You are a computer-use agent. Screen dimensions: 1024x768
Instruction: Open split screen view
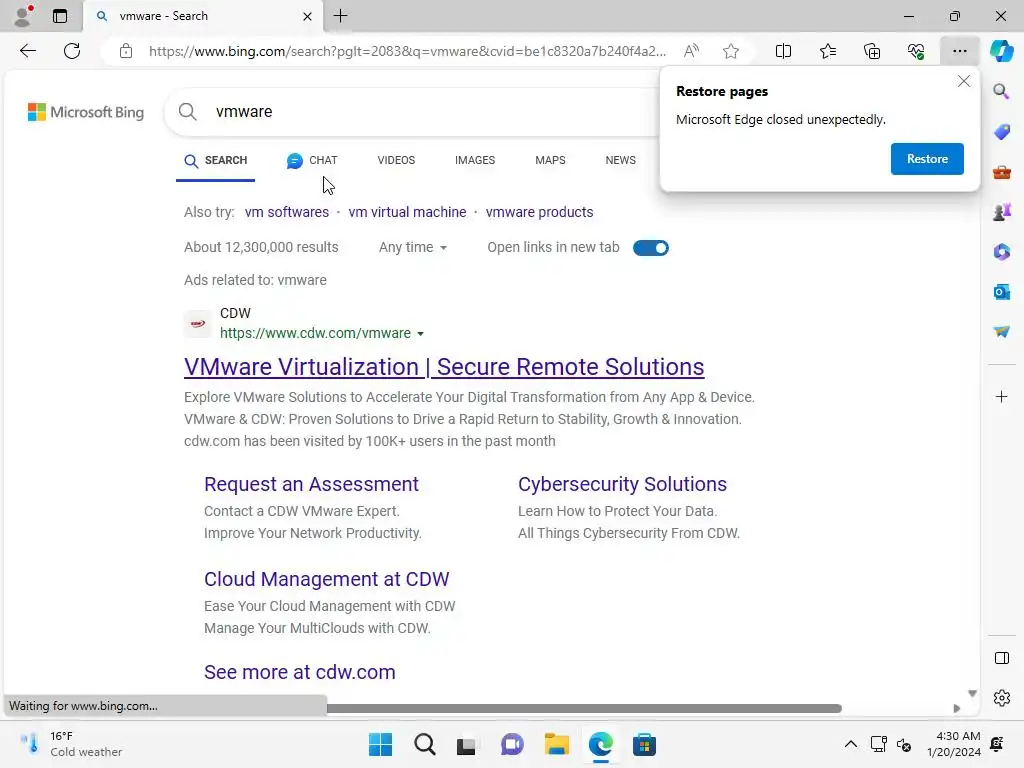click(783, 51)
